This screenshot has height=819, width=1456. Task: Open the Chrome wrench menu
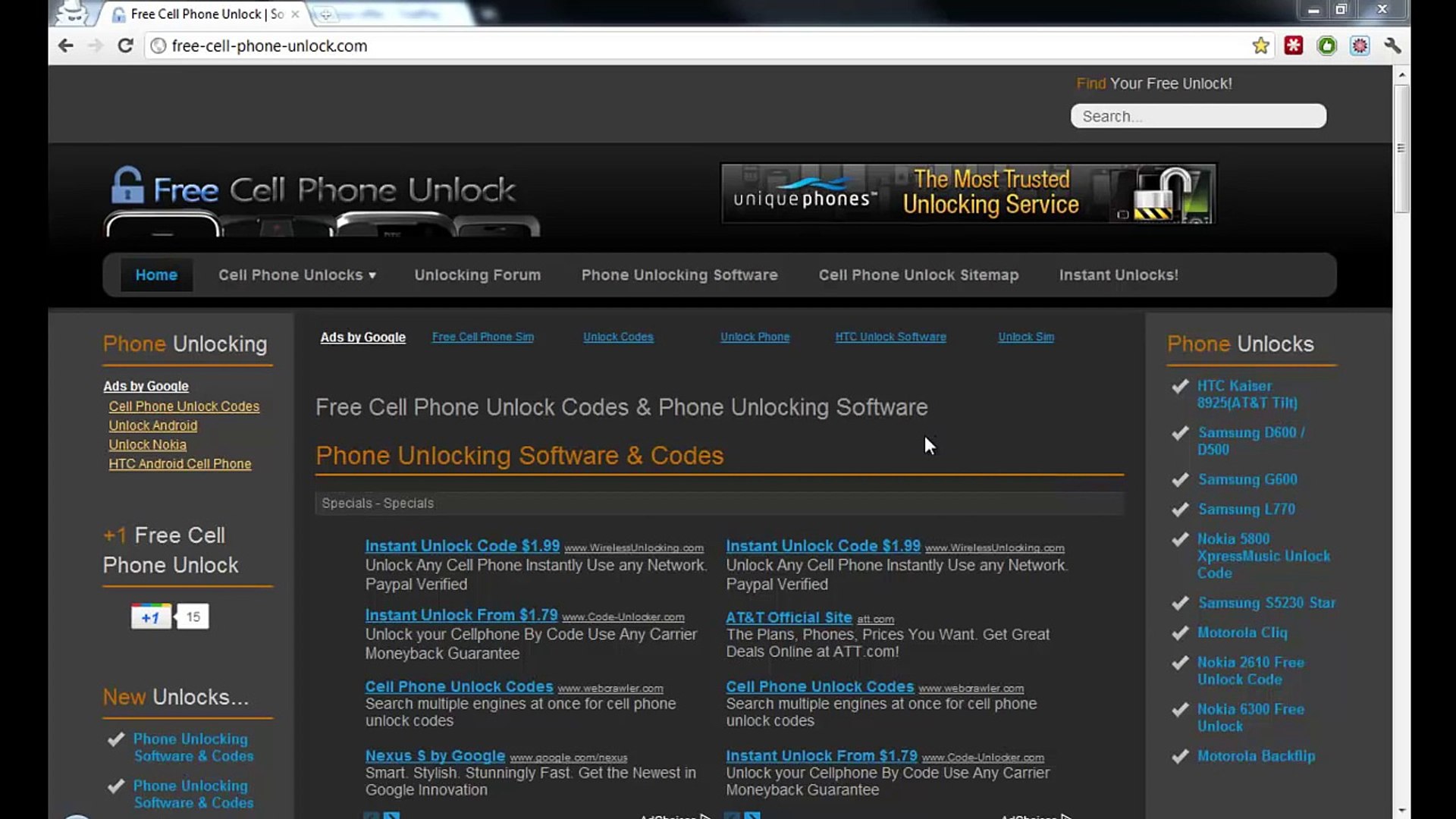tap(1394, 45)
